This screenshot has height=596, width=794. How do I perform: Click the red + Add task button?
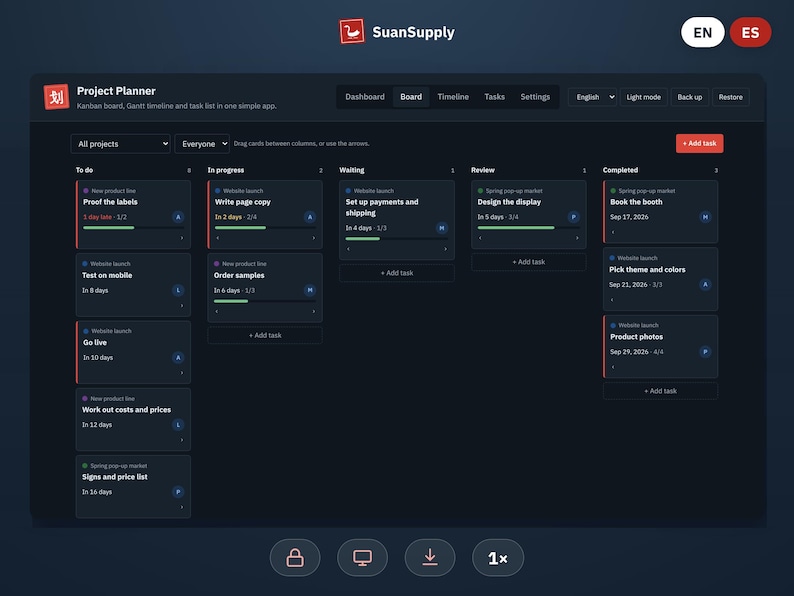point(699,143)
